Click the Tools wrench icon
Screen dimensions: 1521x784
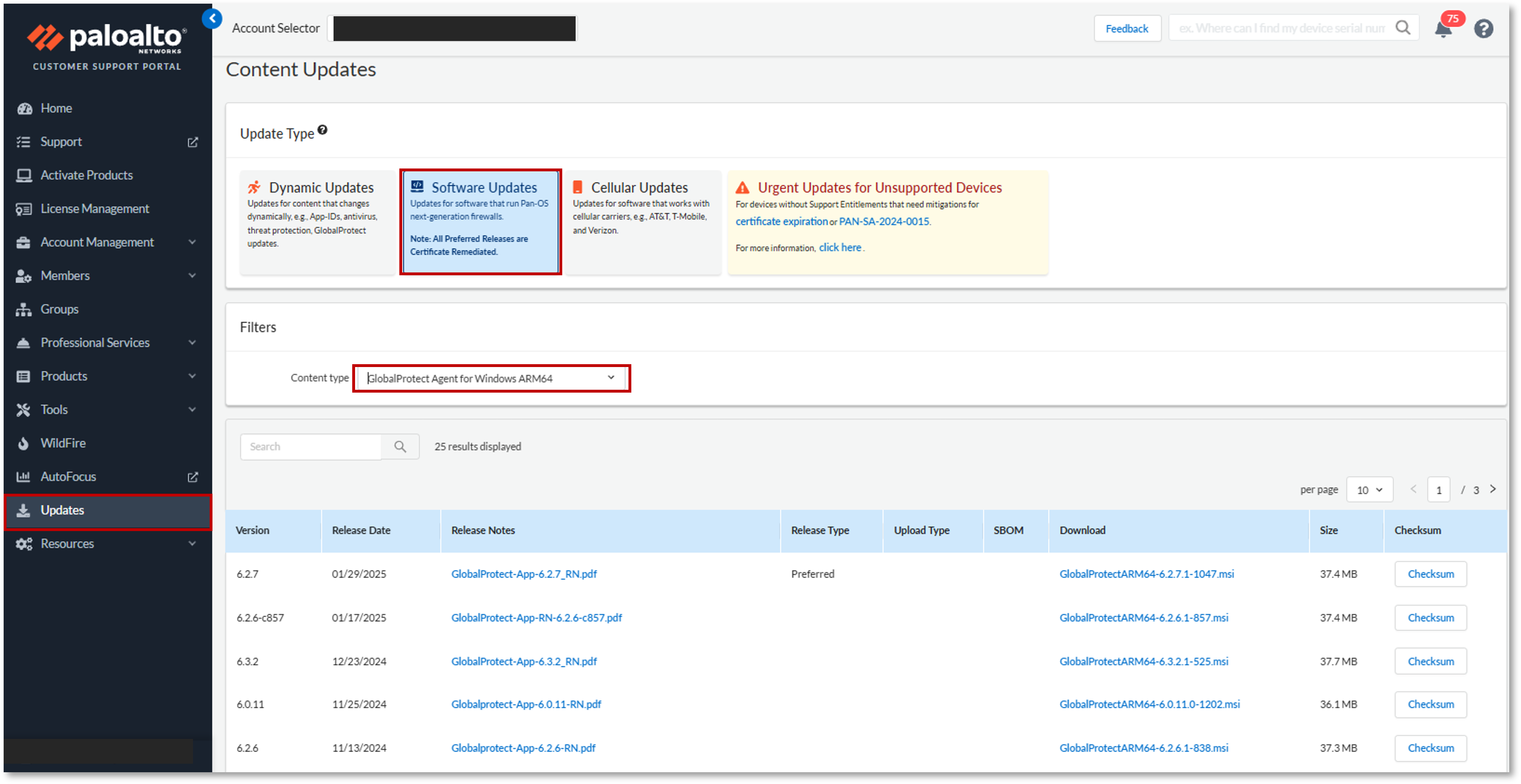(24, 410)
